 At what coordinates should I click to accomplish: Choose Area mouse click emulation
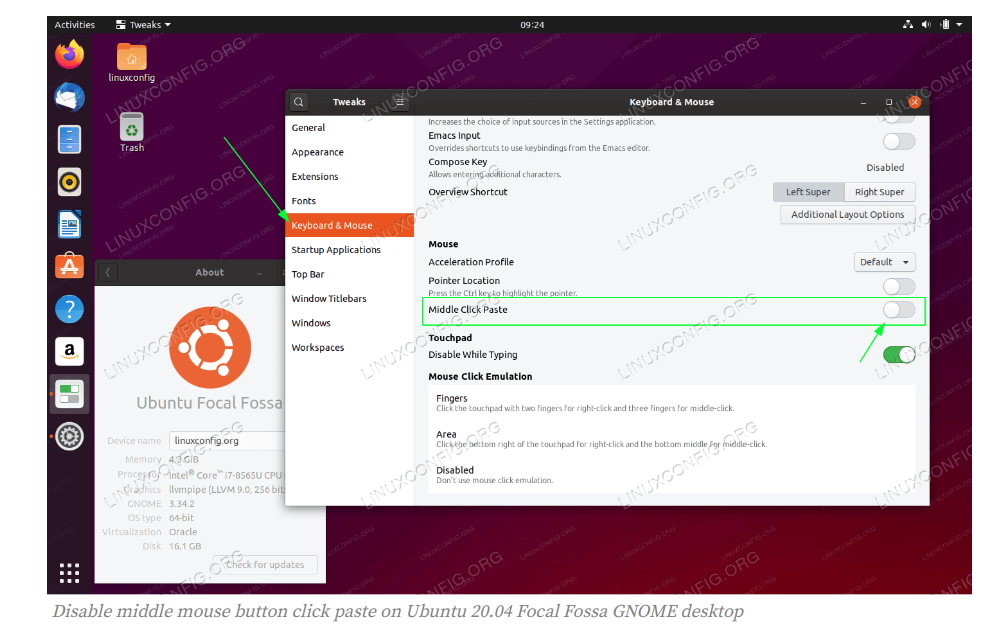[672, 439]
